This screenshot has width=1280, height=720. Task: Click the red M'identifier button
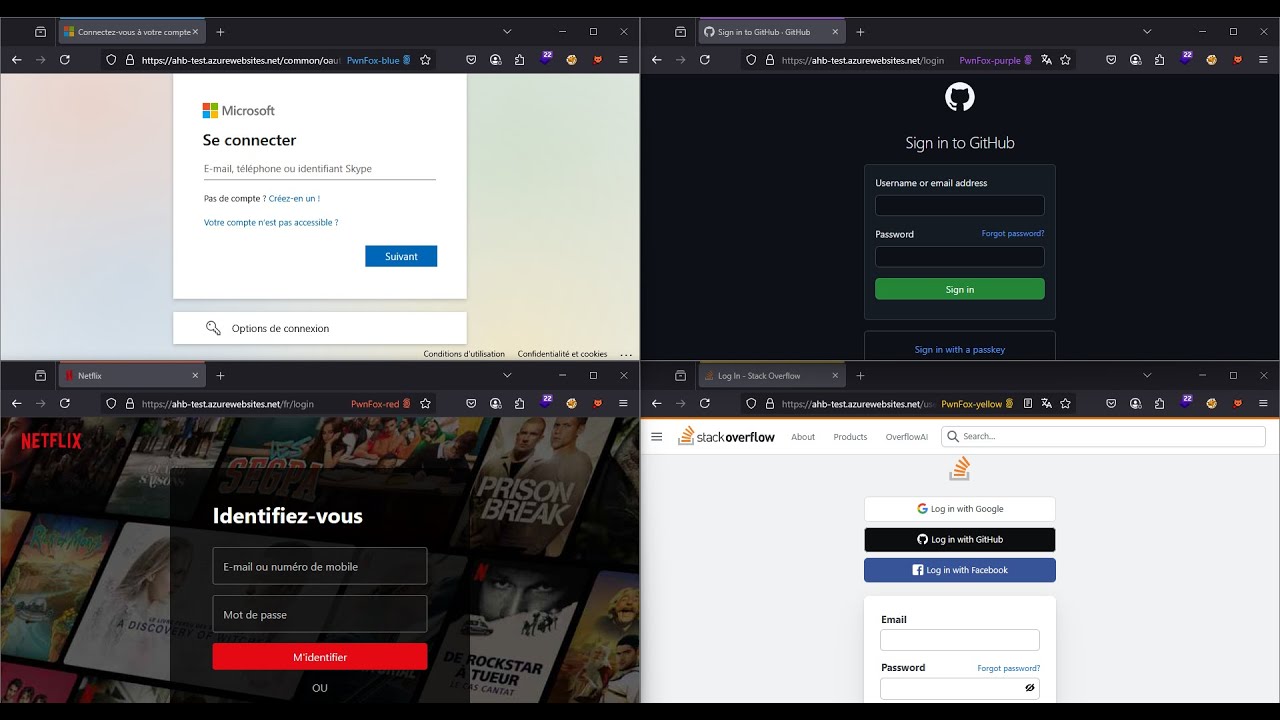pos(320,657)
